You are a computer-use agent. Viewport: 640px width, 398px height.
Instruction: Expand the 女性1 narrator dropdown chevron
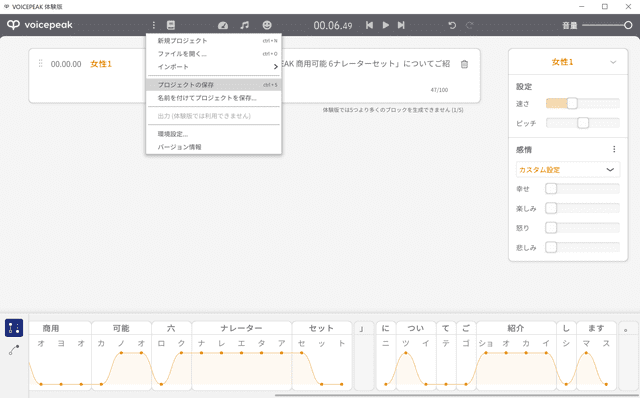tap(613, 62)
